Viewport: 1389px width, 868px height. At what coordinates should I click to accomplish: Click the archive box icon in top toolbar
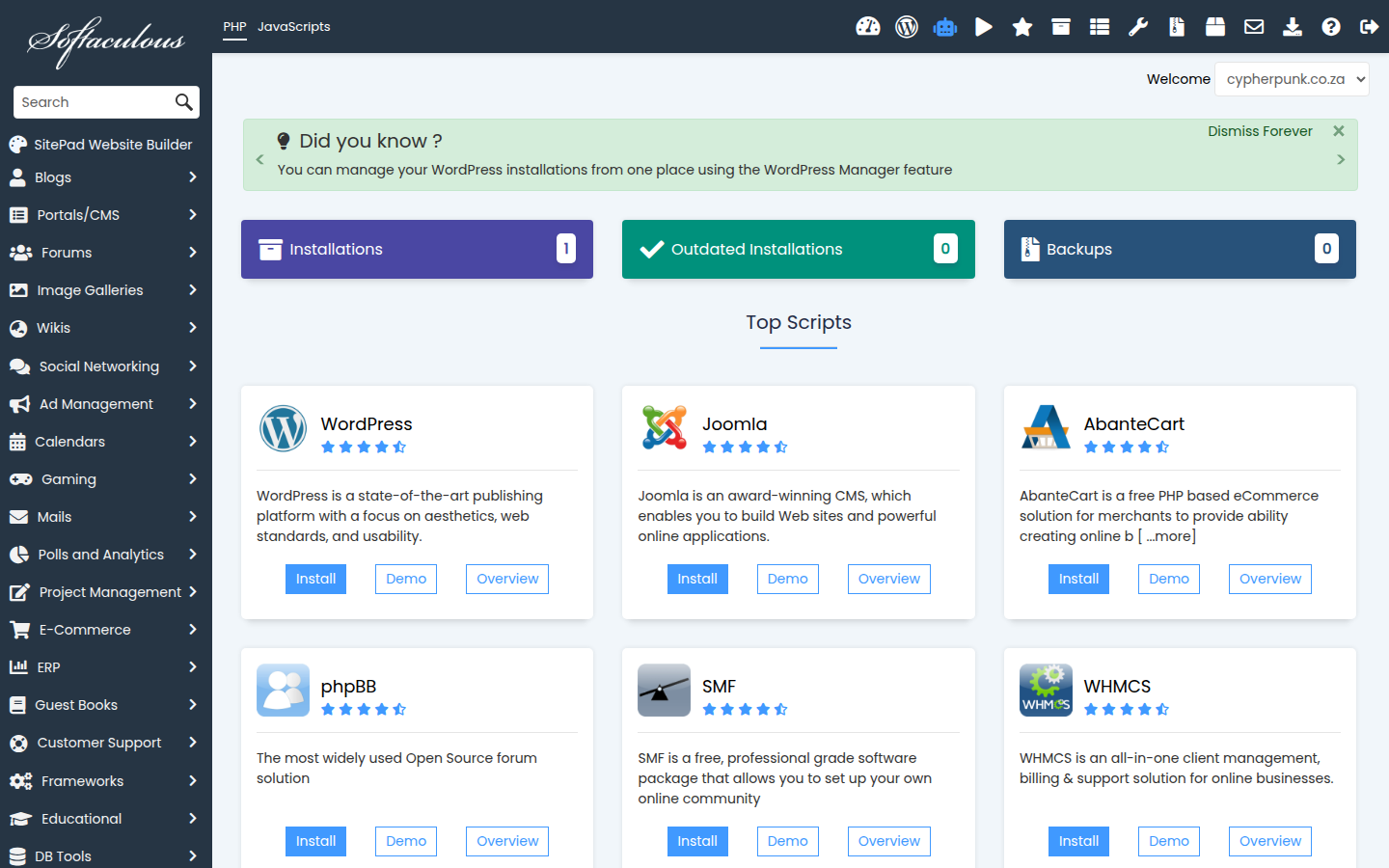[x=1061, y=27]
